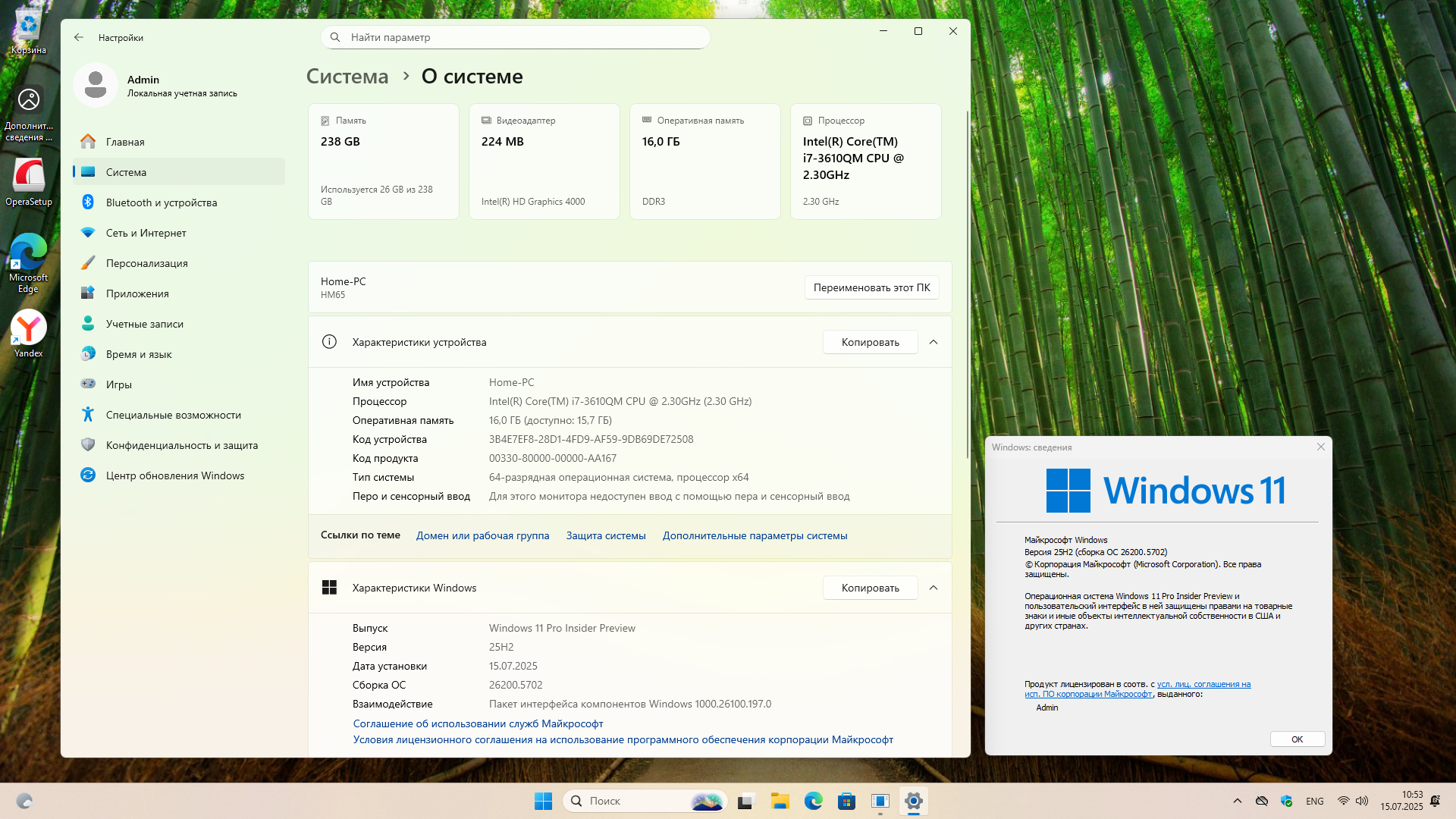Open Microsoft Store taskbar icon
The height and width of the screenshot is (819, 1456).
tap(846, 801)
